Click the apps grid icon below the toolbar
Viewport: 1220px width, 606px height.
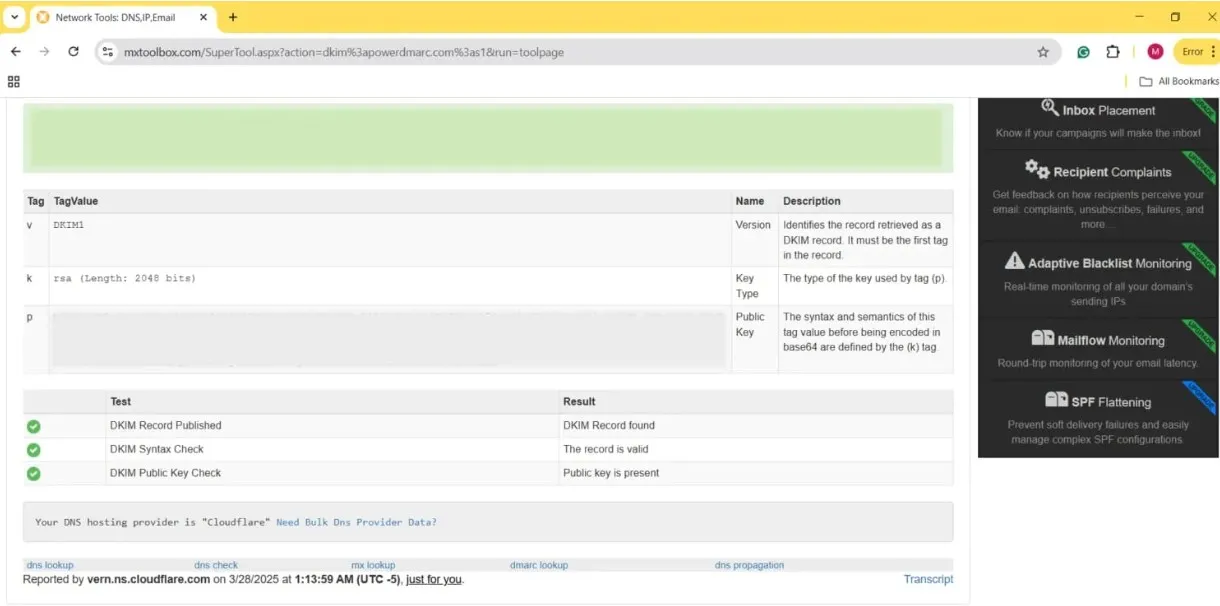pos(13,81)
